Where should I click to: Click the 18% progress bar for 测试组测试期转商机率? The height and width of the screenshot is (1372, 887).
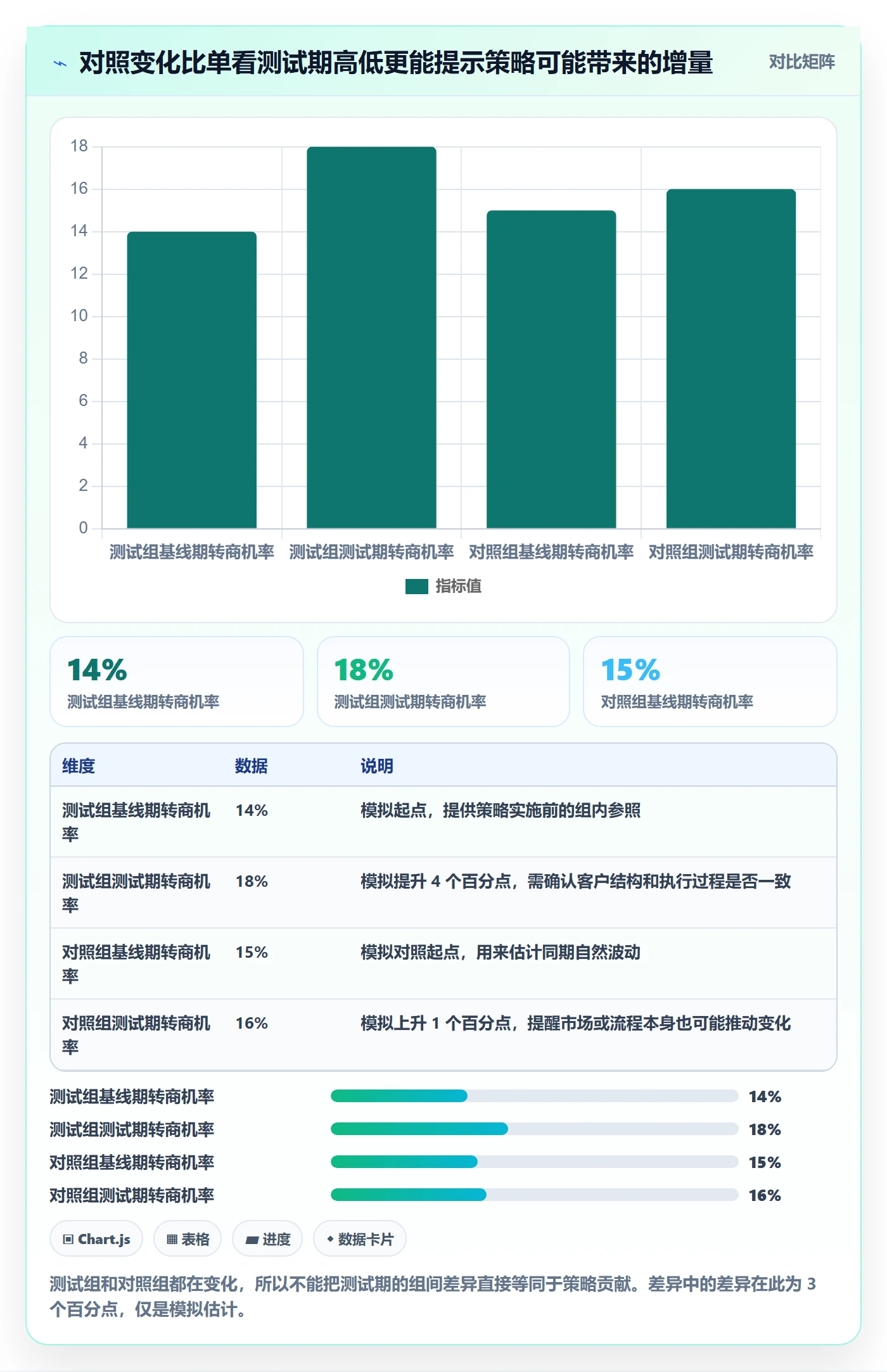coord(535,1129)
